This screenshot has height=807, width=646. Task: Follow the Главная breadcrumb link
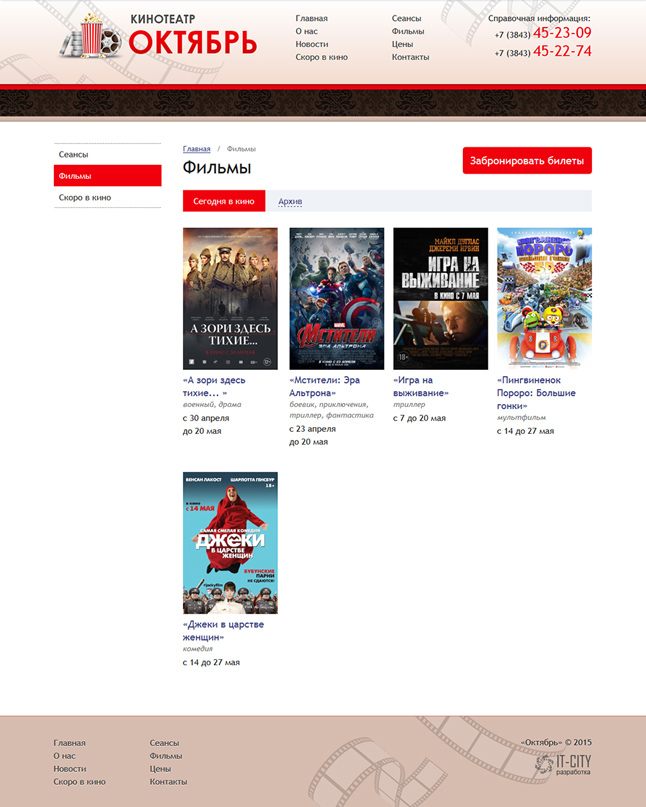pyautogui.click(x=197, y=149)
